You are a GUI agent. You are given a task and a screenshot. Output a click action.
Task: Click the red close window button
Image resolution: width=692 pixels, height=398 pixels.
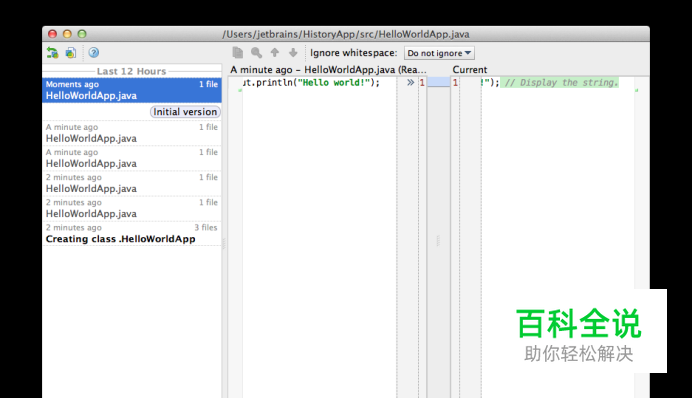(53, 34)
